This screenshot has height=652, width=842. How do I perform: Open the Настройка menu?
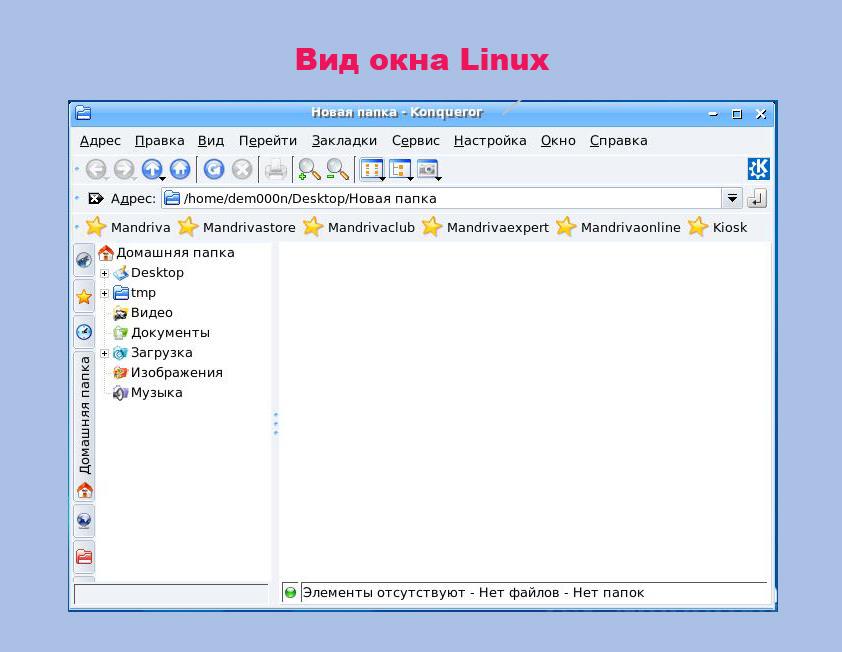coord(490,141)
